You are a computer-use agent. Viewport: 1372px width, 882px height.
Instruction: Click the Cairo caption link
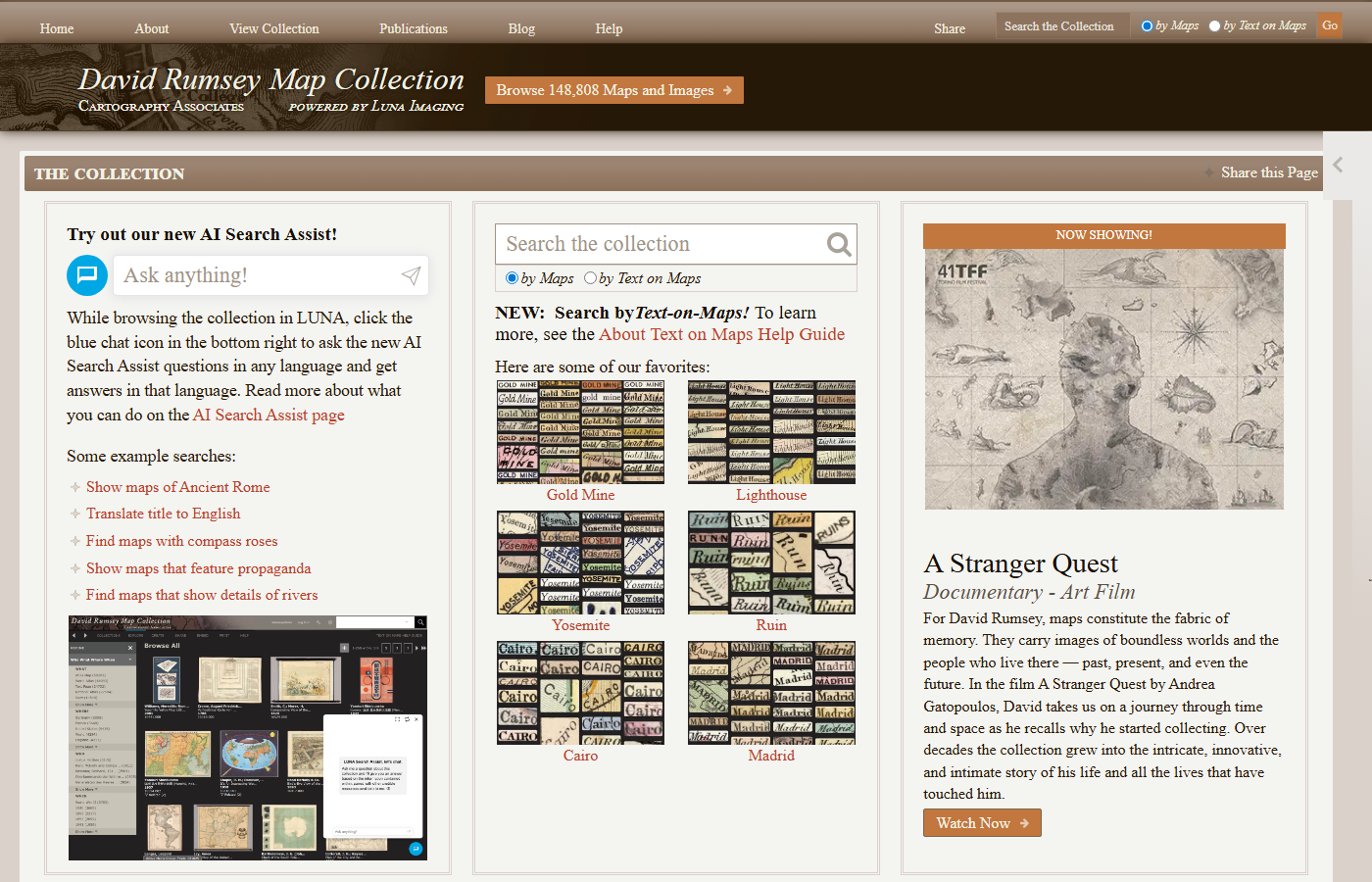point(580,756)
